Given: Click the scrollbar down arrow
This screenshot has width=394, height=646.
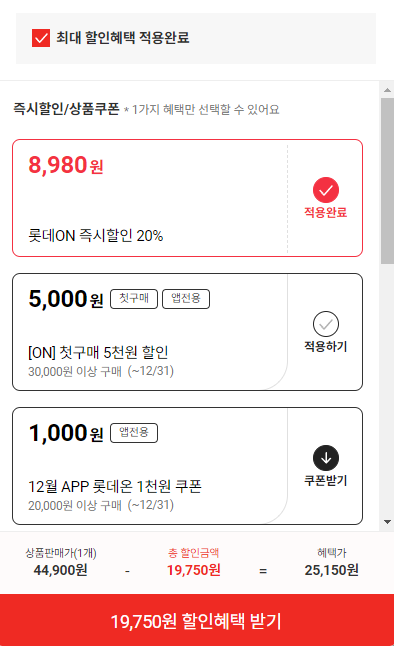Looking at the screenshot, I should point(387,522).
